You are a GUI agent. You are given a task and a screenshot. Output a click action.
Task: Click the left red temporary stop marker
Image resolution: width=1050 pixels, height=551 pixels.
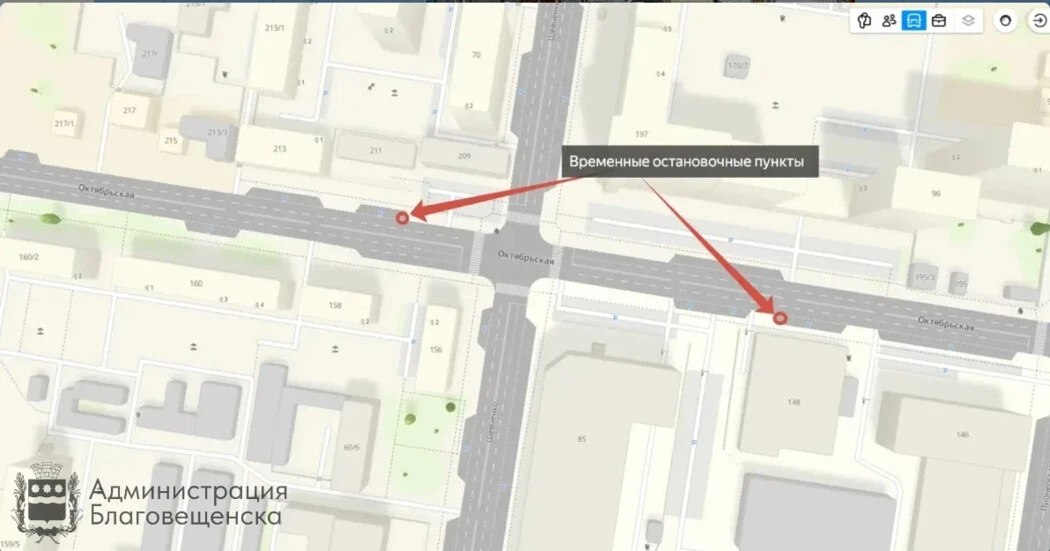point(402,218)
